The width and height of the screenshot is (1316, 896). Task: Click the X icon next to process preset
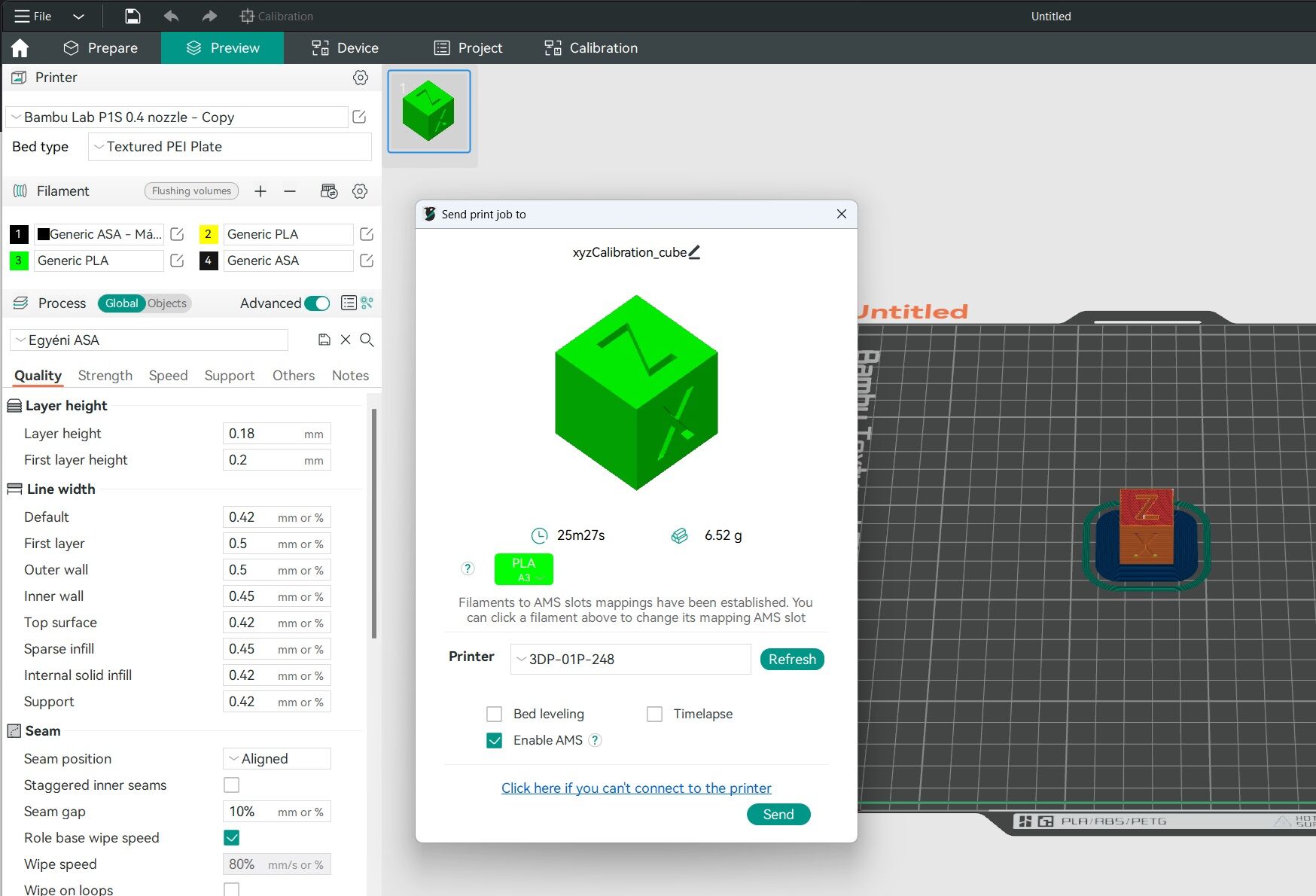(x=346, y=340)
